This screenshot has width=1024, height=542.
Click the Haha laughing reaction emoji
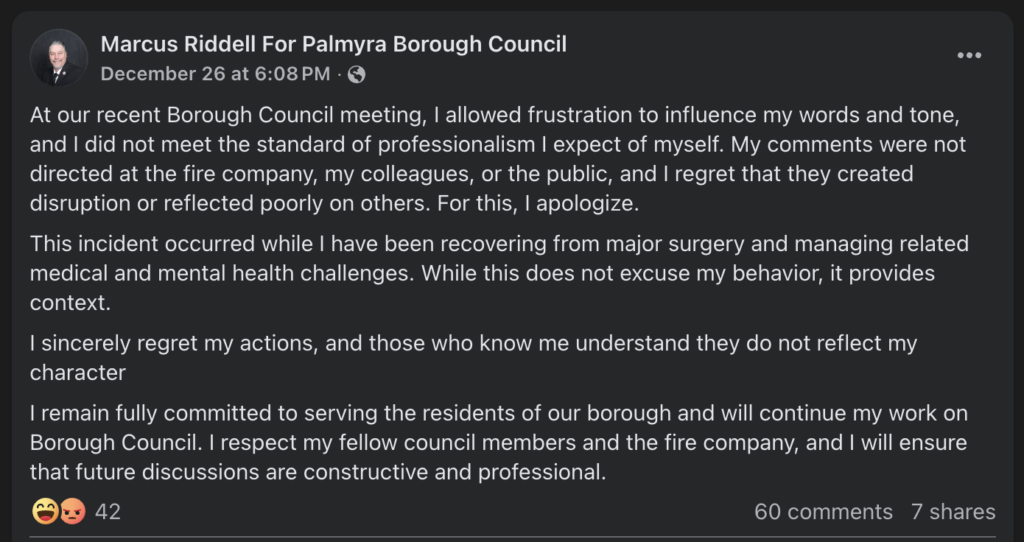click(x=46, y=512)
